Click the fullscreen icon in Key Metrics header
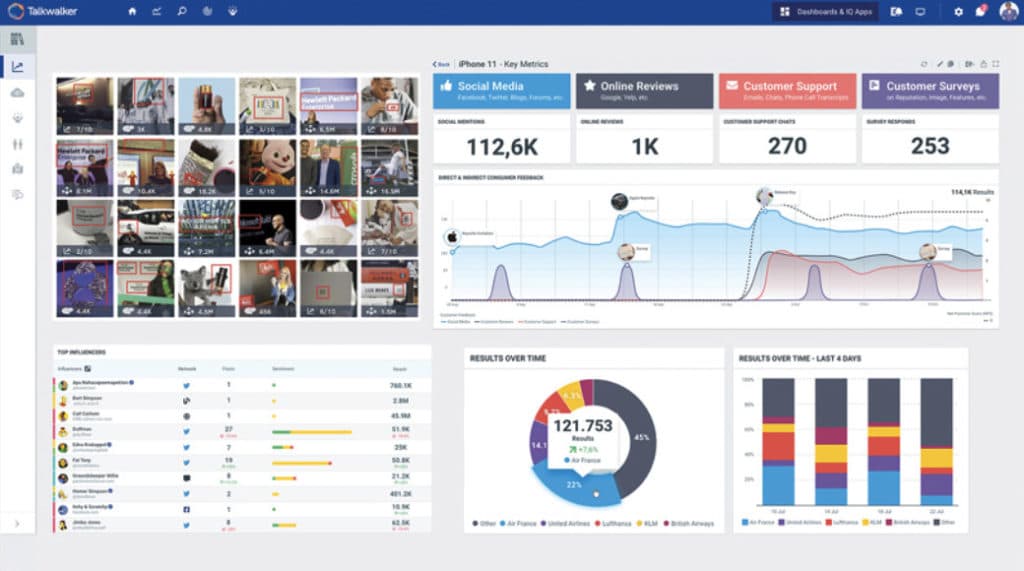Image resolution: width=1024 pixels, height=571 pixels. [x=996, y=64]
